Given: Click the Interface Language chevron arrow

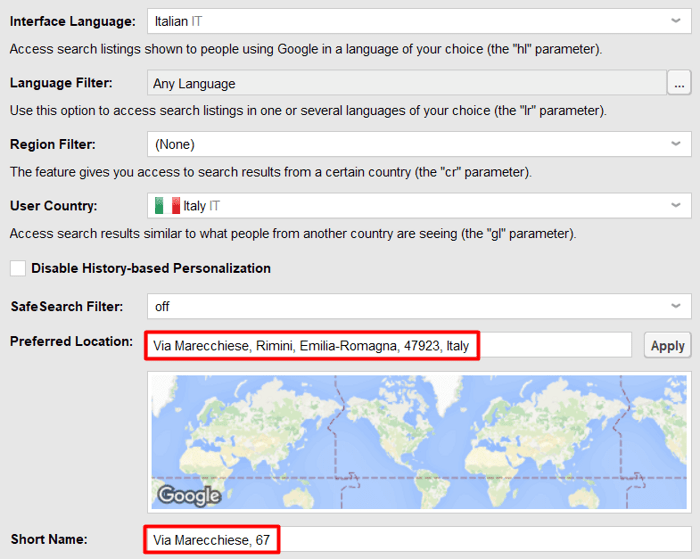Looking at the screenshot, I should coord(676,21).
